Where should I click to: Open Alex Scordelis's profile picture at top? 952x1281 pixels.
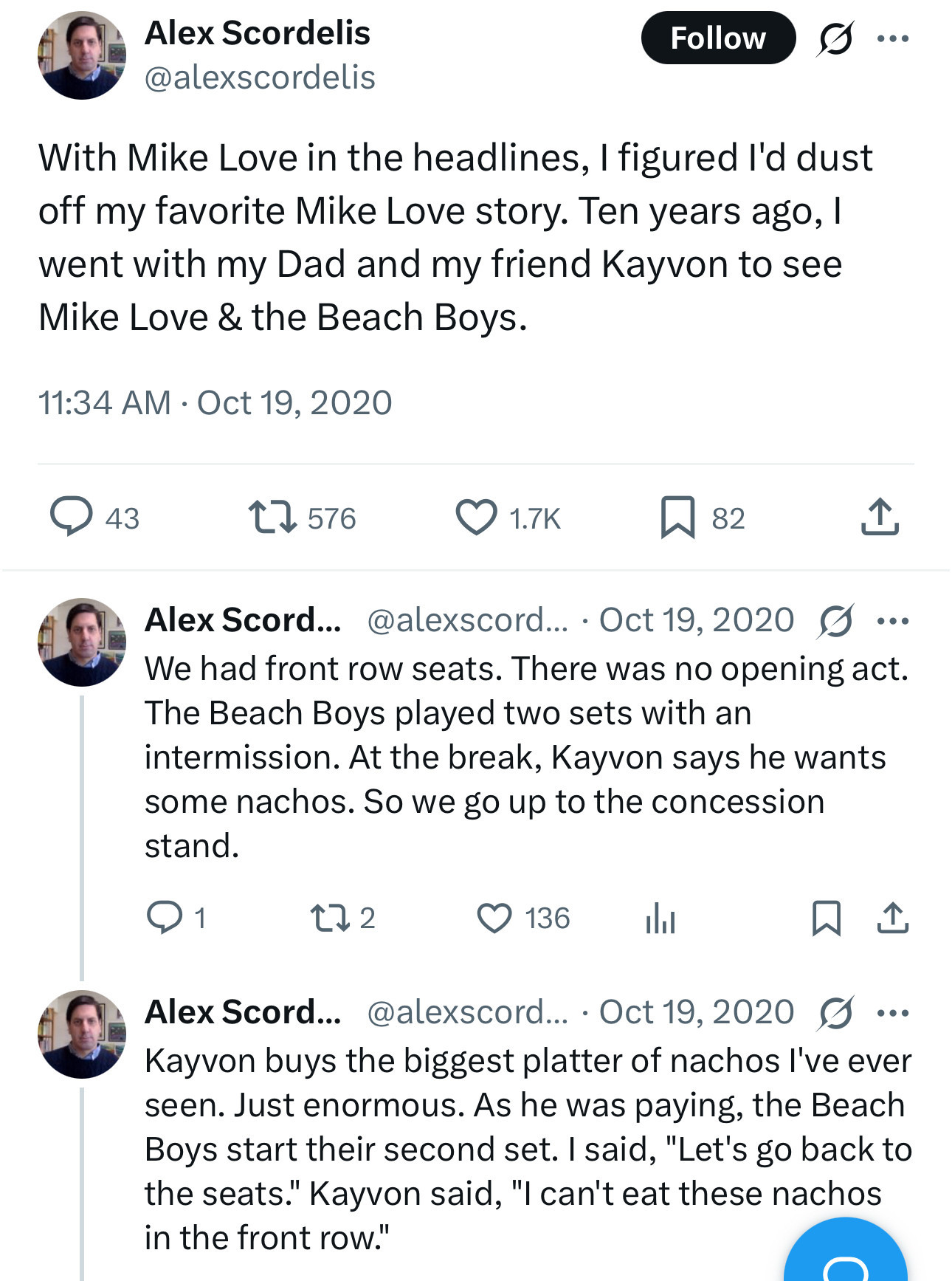point(82,55)
